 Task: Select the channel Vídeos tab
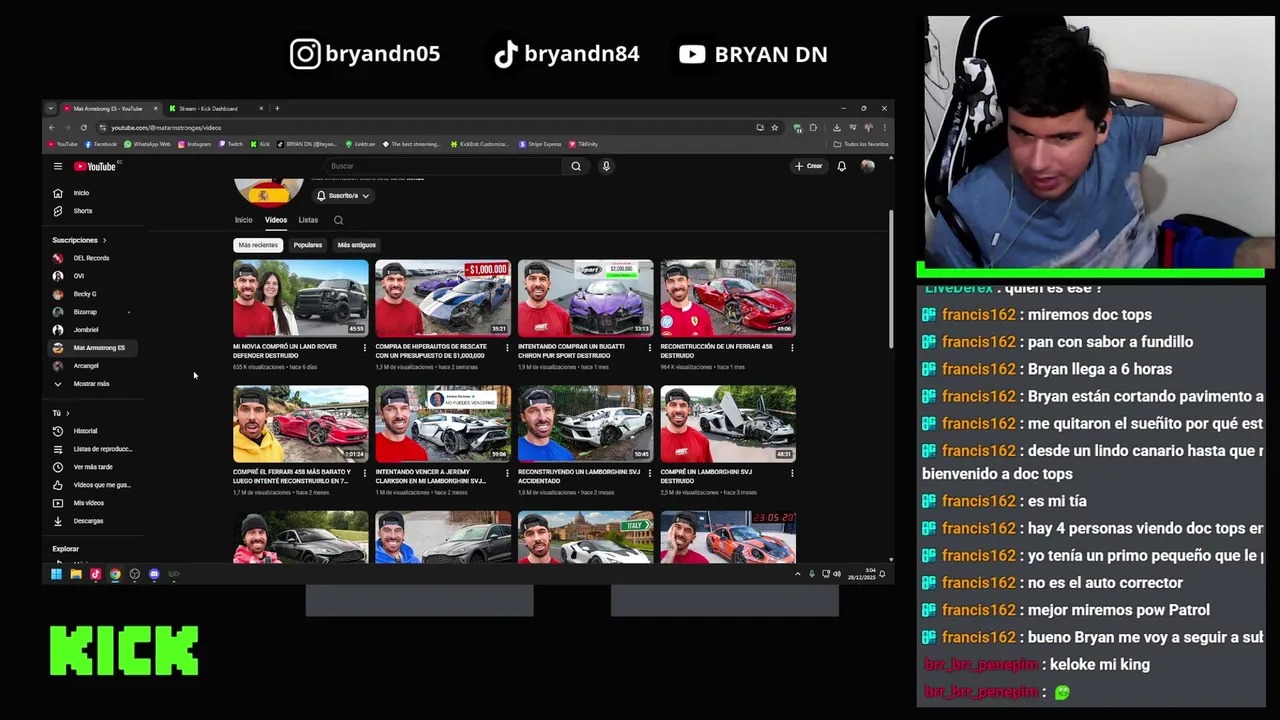[x=276, y=220]
